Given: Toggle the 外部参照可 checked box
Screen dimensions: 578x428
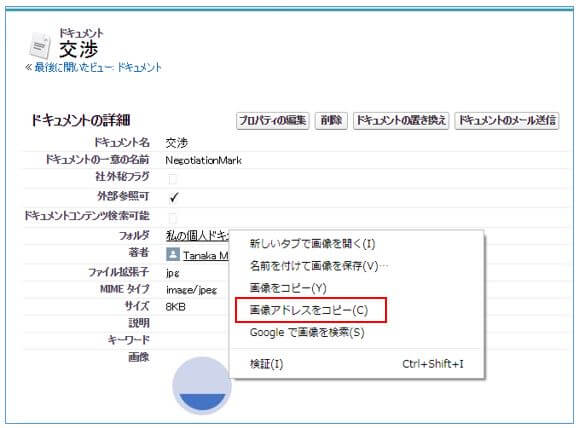Looking at the screenshot, I should pyautogui.click(x=174, y=198).
